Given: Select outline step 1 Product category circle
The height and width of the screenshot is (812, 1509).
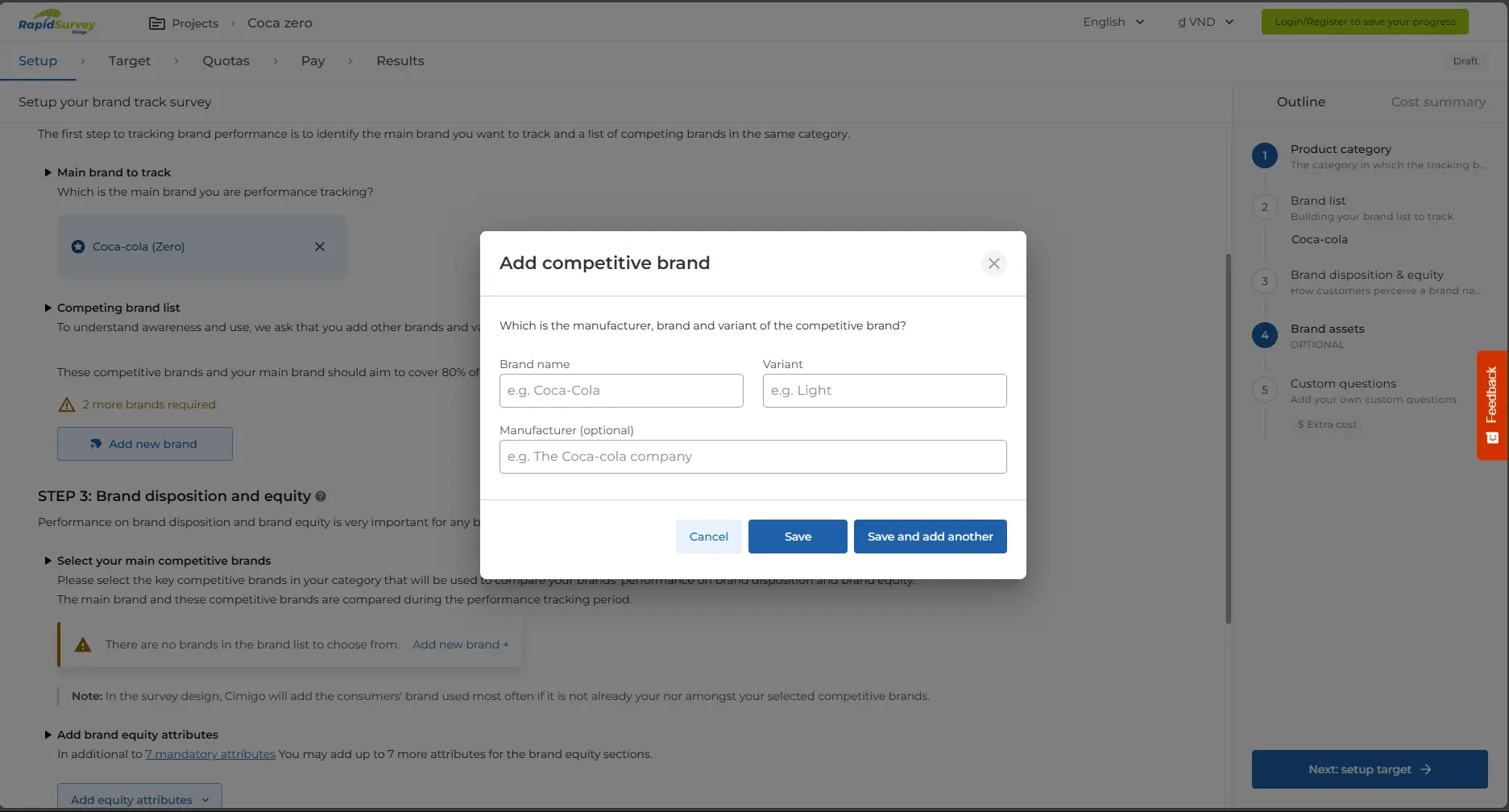Looking at the screenshot, I should pos(1264,155).
